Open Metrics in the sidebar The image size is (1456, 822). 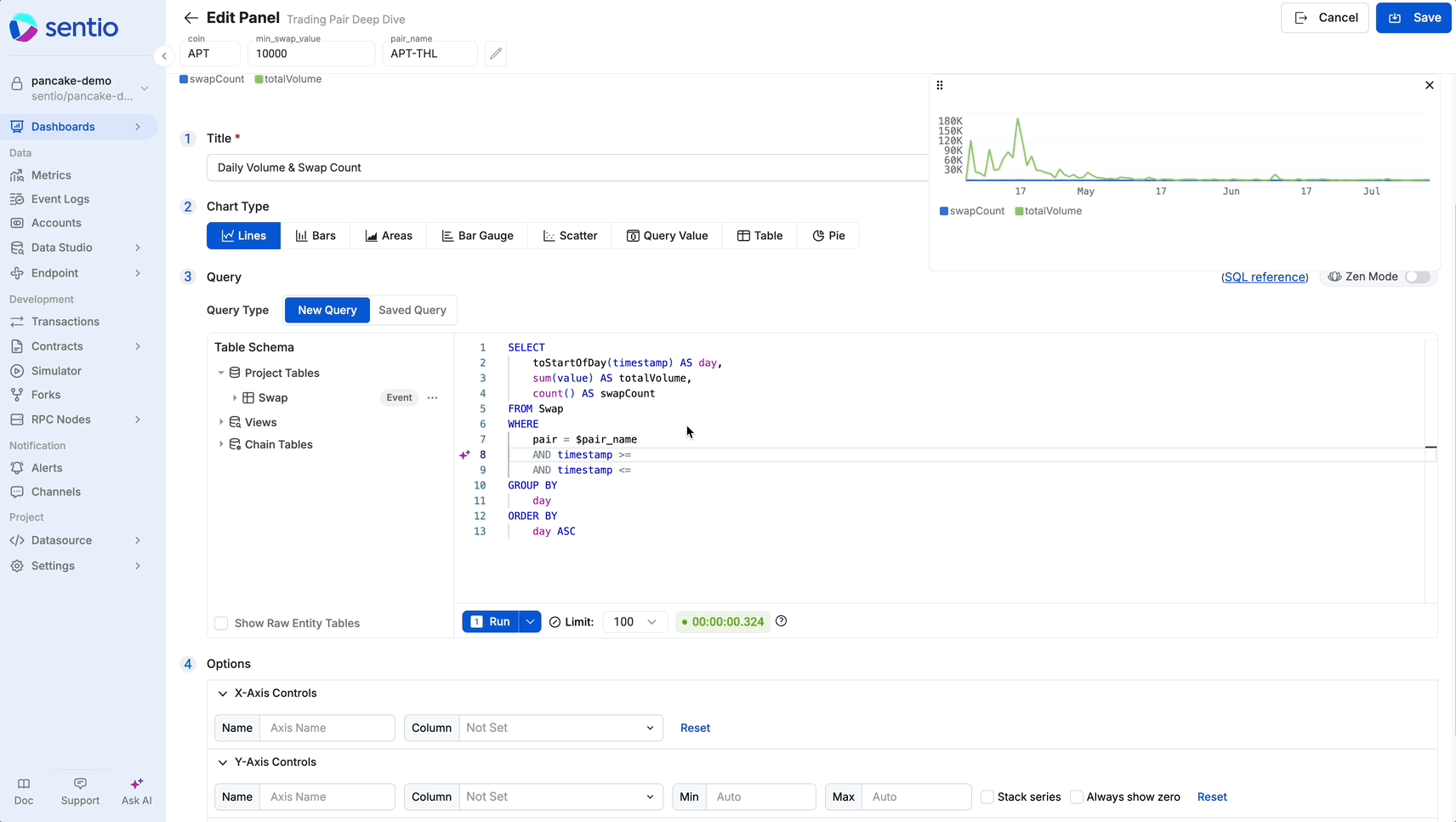point(51,175)
